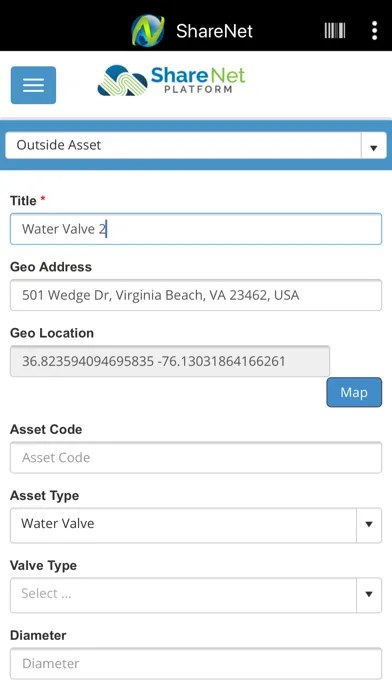
Task: Click the Geo Location label
Action: click(52, 333)
